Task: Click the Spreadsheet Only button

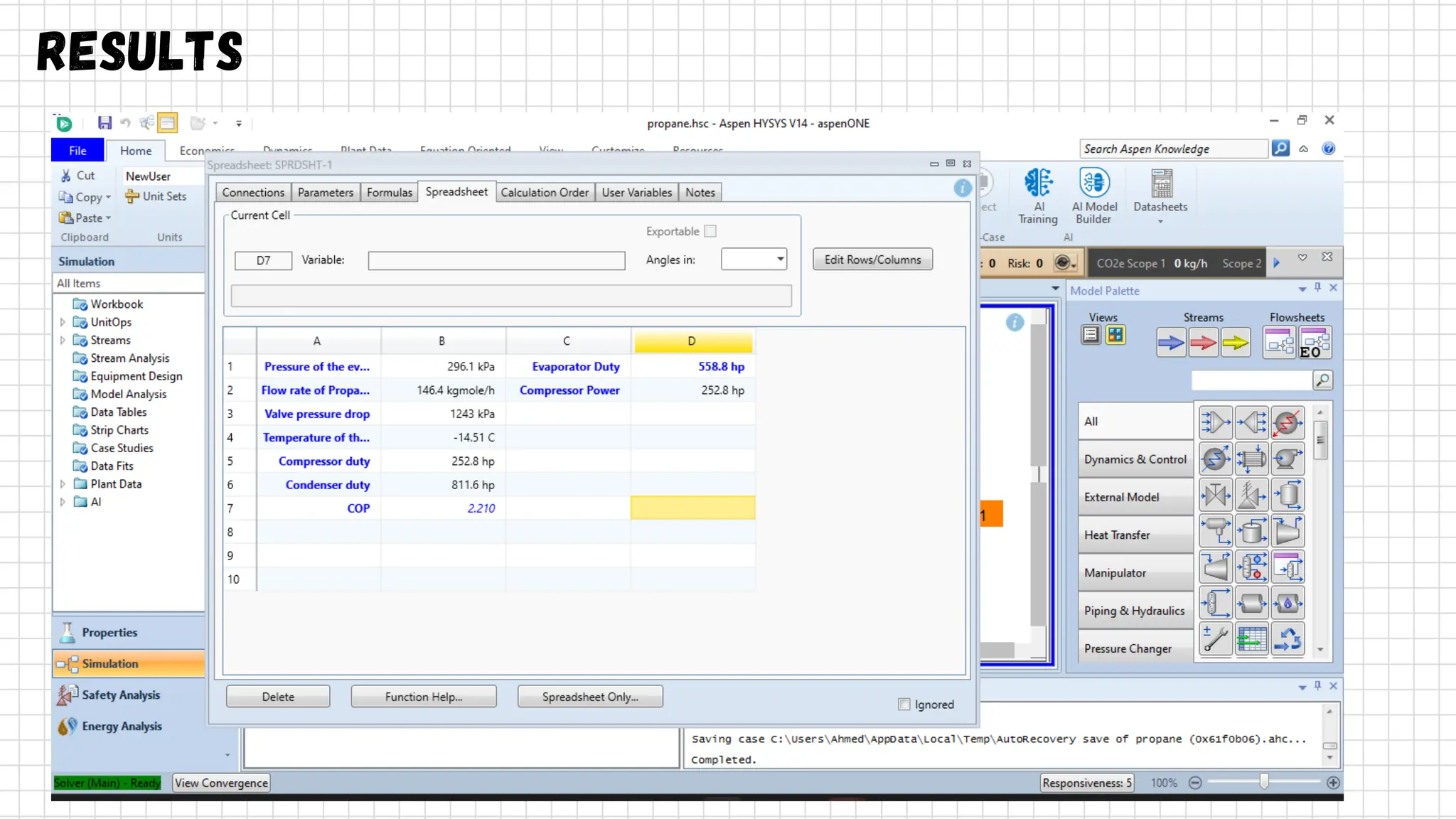Action: [x=590, y=697]
